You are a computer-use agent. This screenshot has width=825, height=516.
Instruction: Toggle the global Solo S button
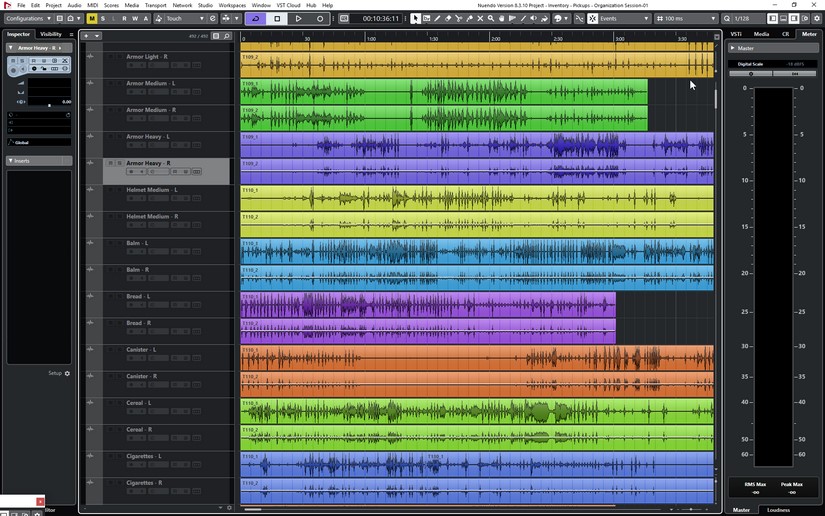tap(103, 18)
